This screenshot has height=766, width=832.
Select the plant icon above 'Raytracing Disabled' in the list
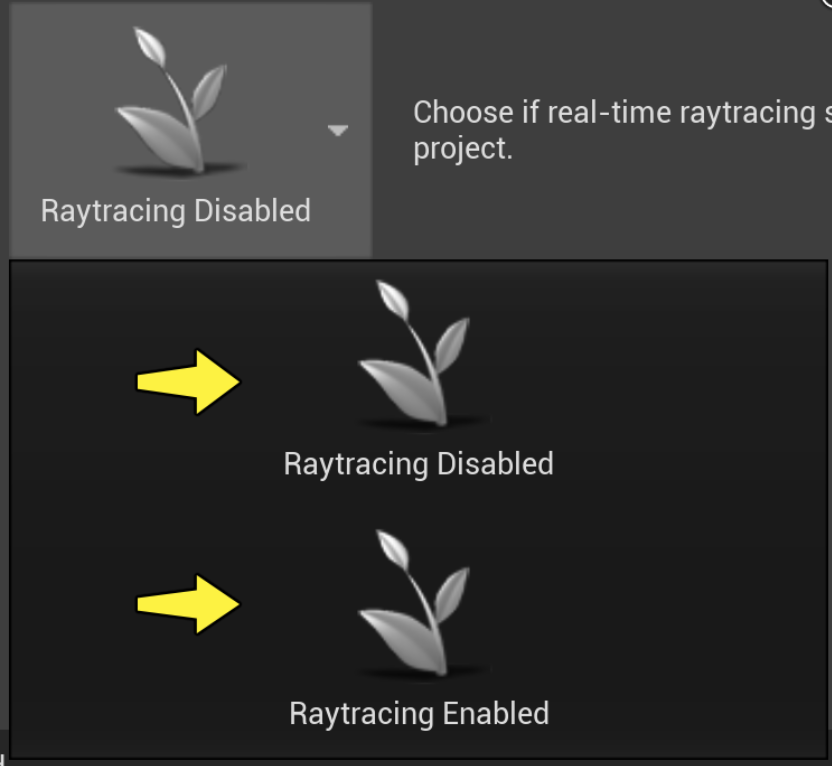(421, 354)
